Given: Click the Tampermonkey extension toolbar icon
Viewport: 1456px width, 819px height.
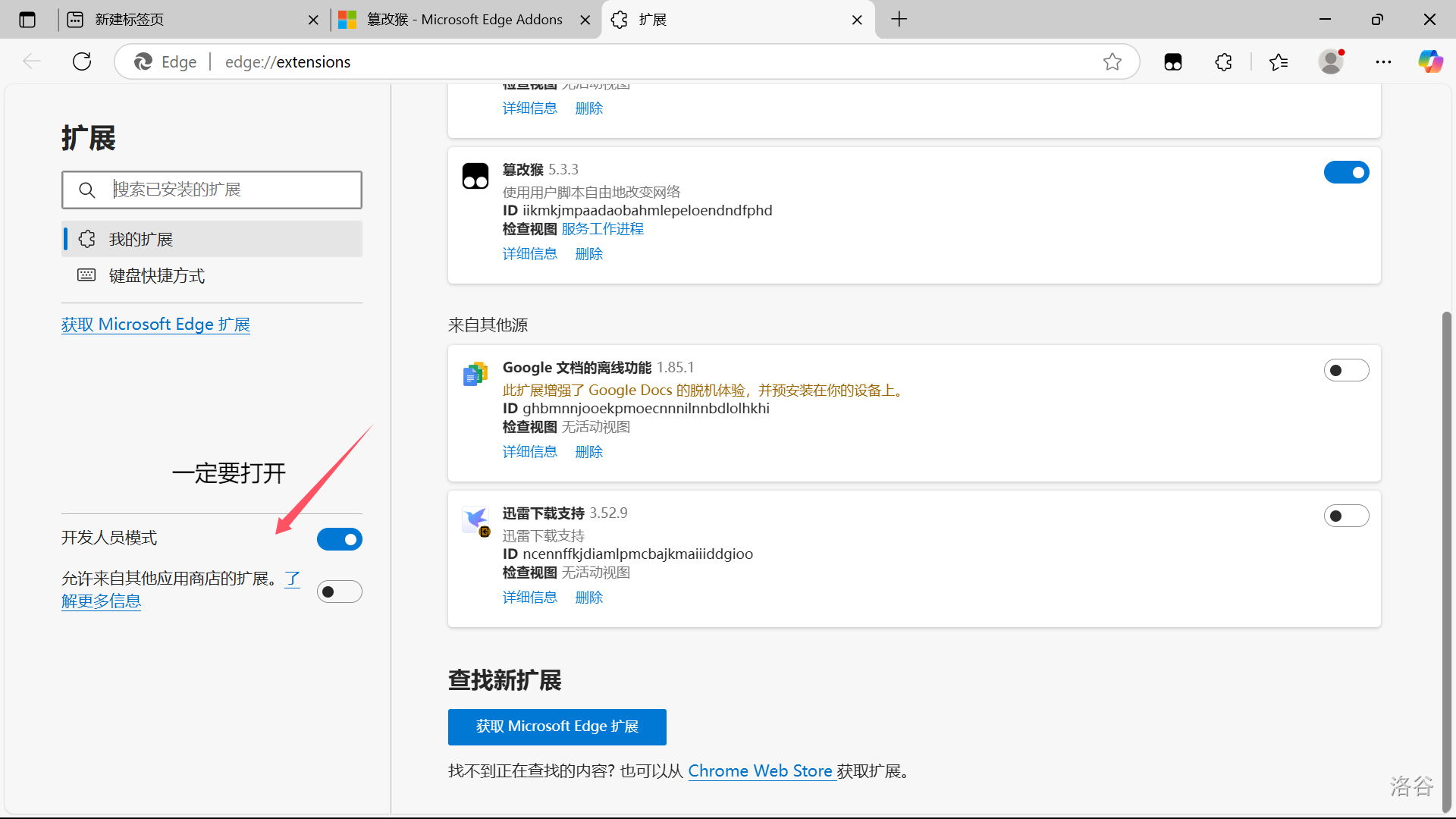Looking at the screenshot, I should [1173, 62].
